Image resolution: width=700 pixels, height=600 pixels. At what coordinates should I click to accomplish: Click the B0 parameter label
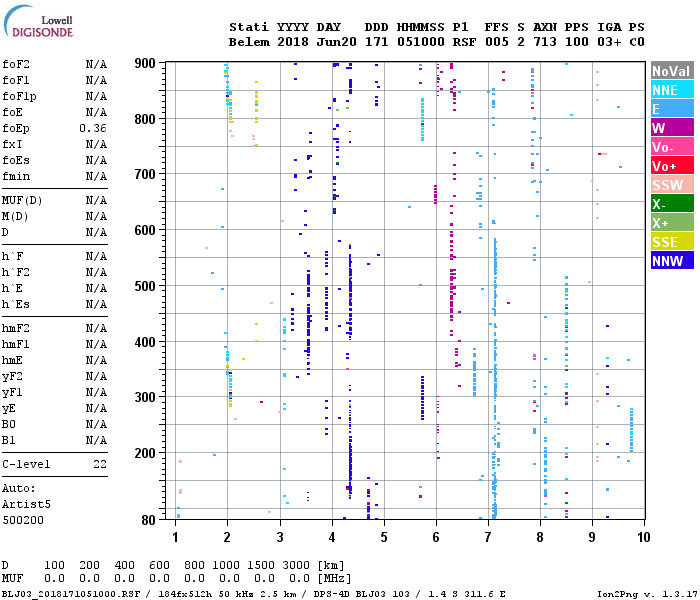click(8, 425)
